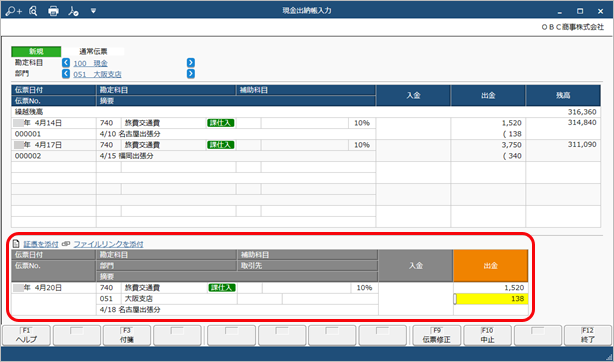Go to the next 部門 with the right arrow
This screenshot has height=362, width=614.
[x=191, y=74]
